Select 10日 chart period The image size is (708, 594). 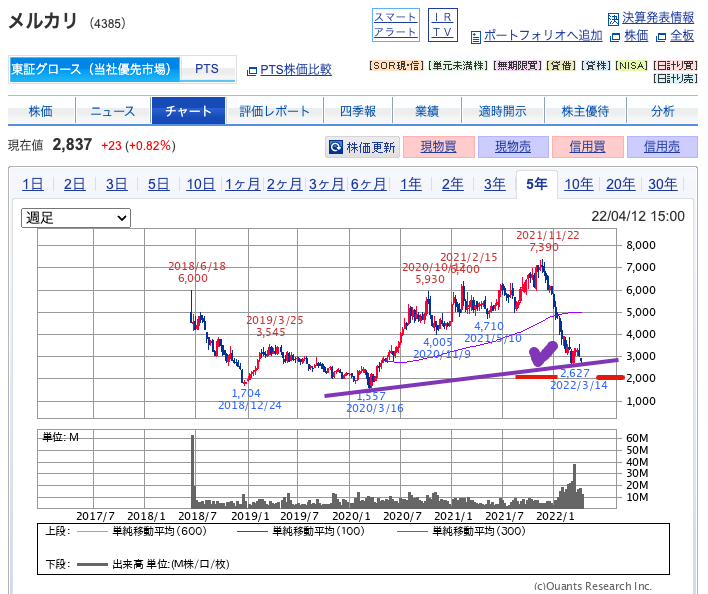(x=200, y=184)
